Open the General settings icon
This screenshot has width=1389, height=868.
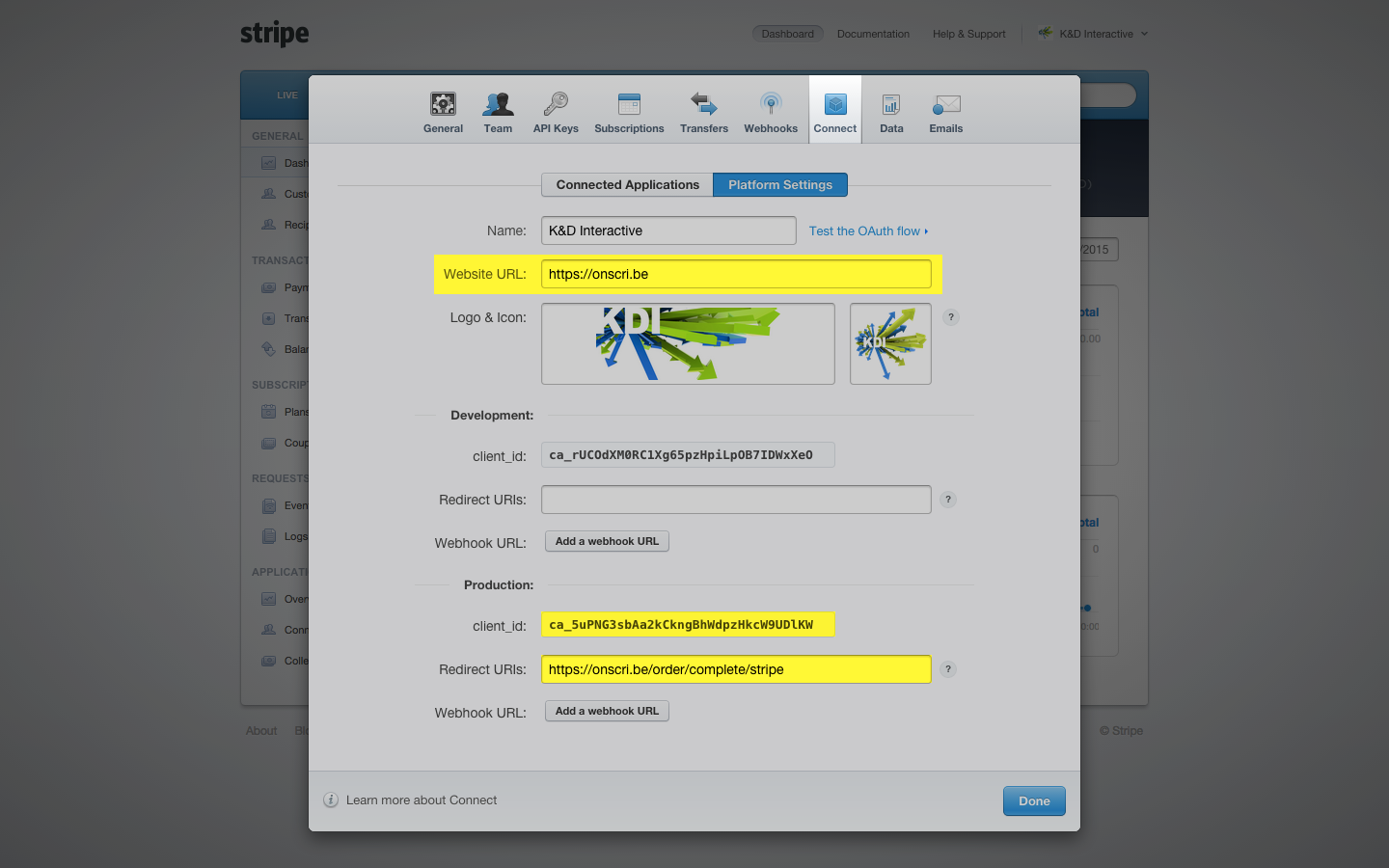(x=443, y=103)
